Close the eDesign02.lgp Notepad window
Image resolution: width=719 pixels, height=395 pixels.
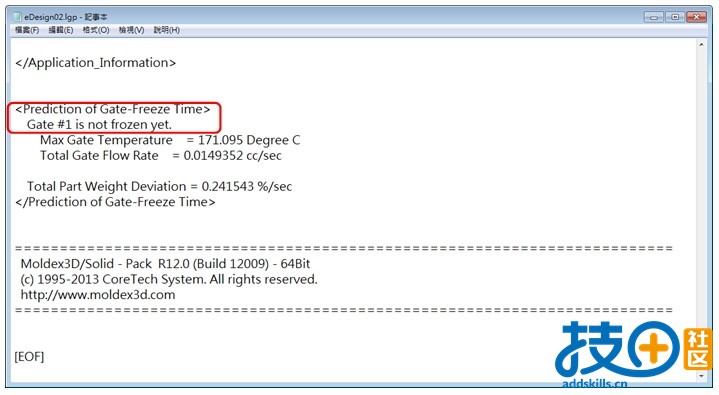[697, 17]
